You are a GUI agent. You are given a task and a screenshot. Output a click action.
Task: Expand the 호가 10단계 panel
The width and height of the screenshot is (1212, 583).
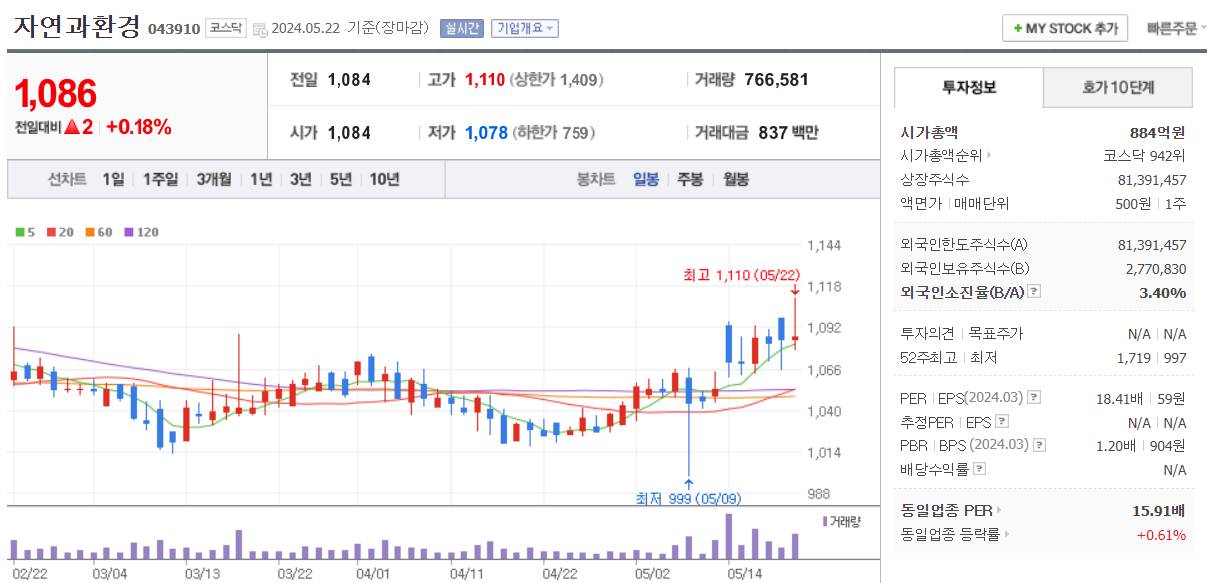[x=1119, y=88]
